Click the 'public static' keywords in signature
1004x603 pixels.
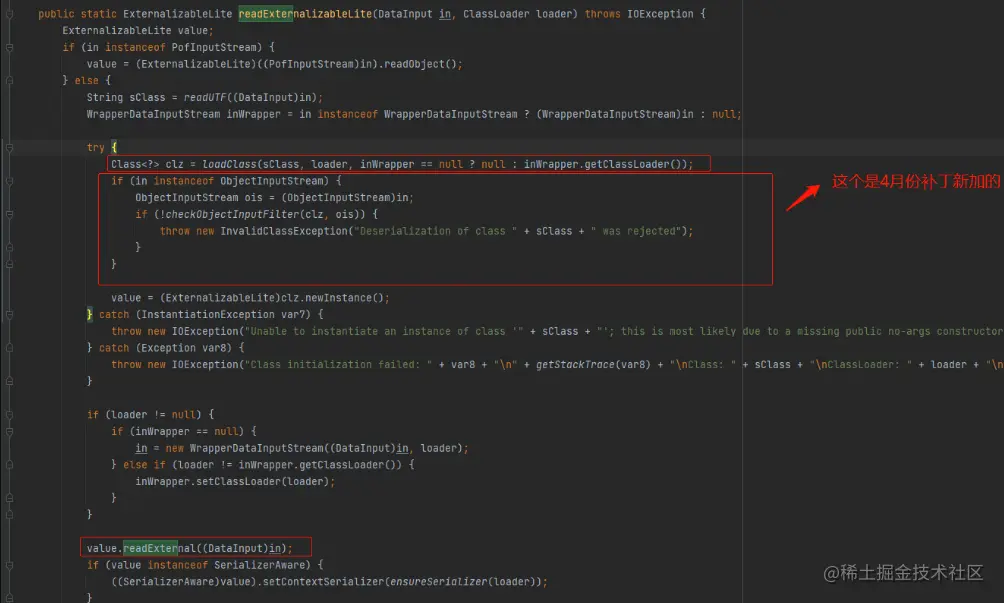(x=77, y=14)
